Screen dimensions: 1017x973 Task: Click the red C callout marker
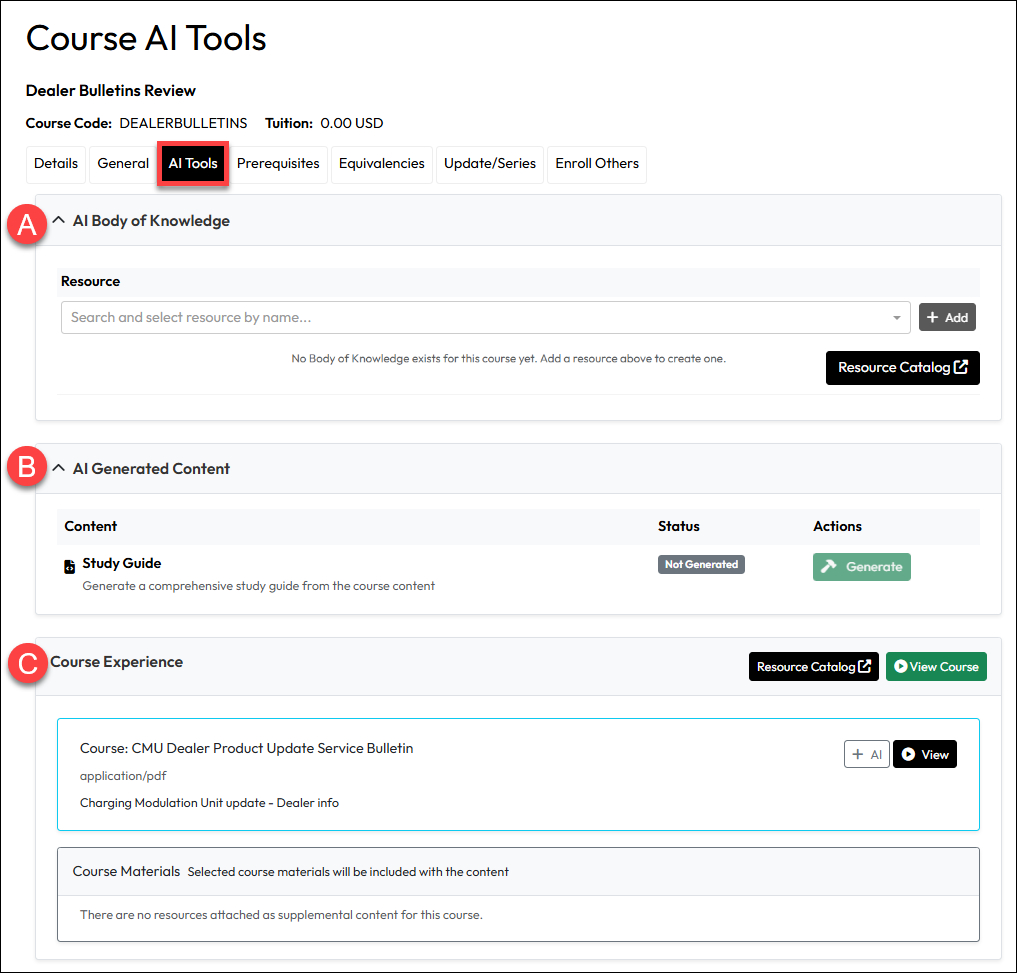click(27, 663)
